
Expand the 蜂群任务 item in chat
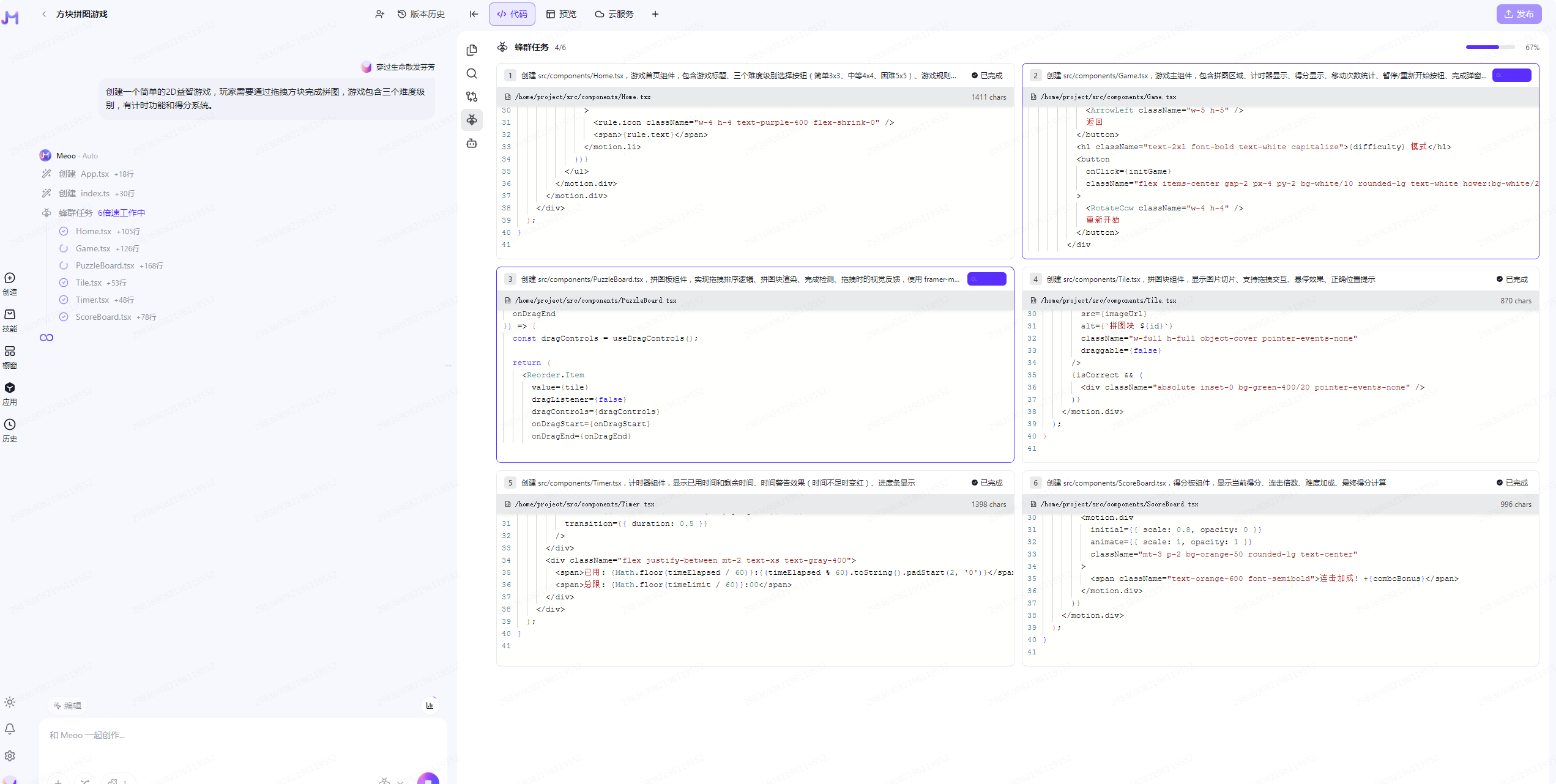[76, 213]
